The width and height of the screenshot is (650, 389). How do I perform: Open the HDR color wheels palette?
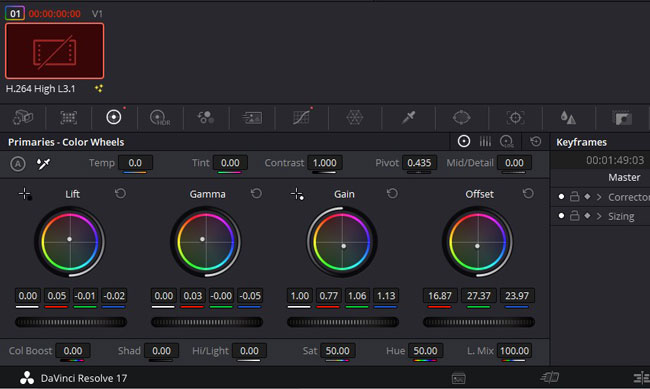click(160, 118)
